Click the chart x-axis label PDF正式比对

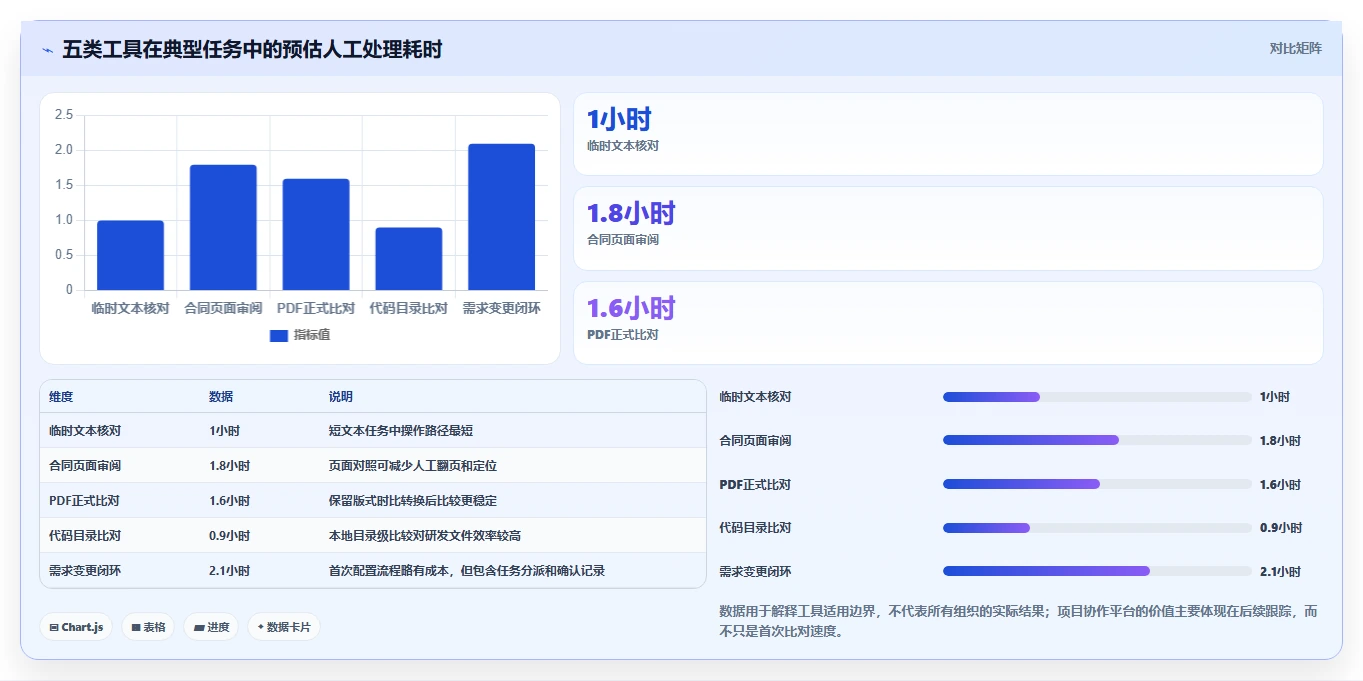316,309
